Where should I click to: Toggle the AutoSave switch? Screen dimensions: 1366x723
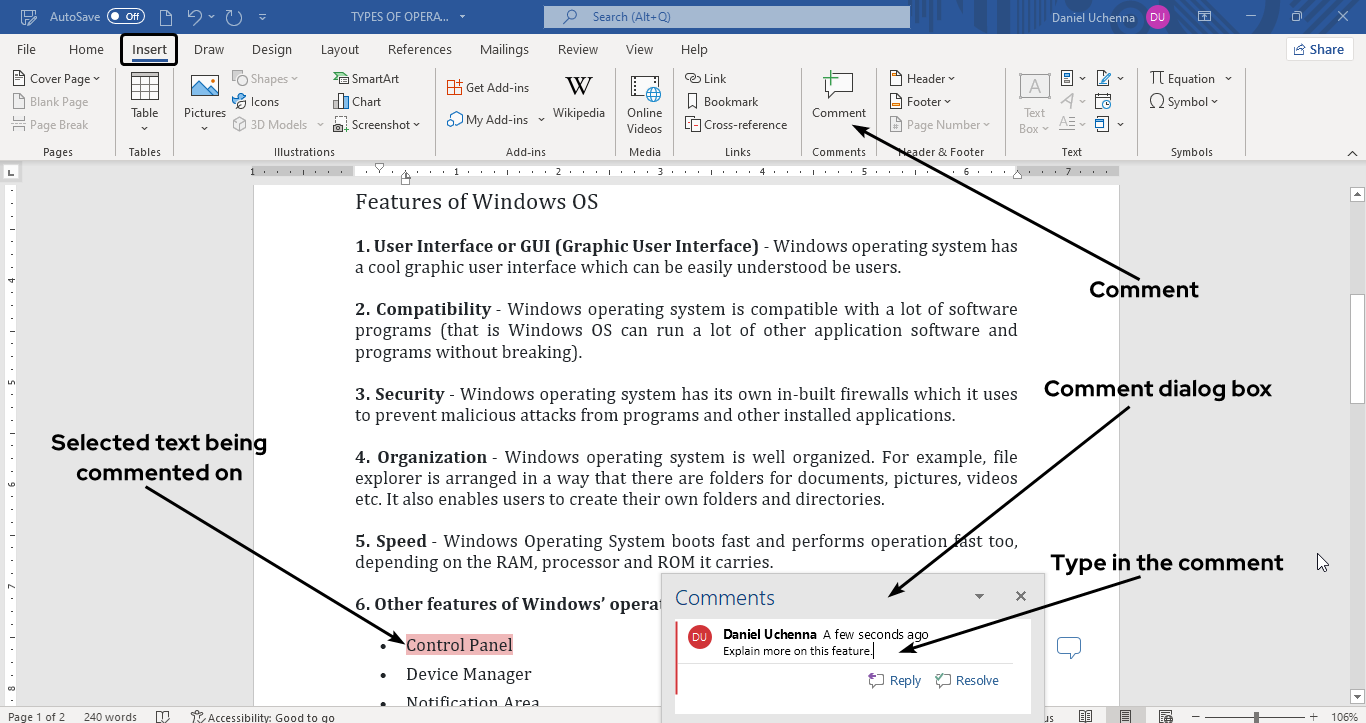pyautogui.click(x=126, y=17)
